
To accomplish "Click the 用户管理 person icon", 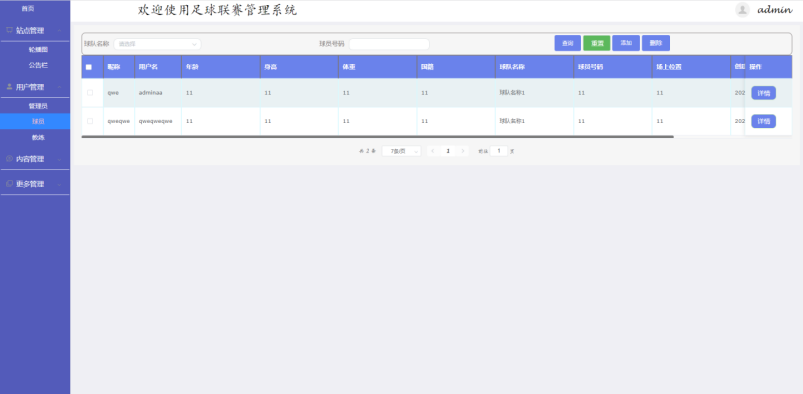I will point(9,87).
